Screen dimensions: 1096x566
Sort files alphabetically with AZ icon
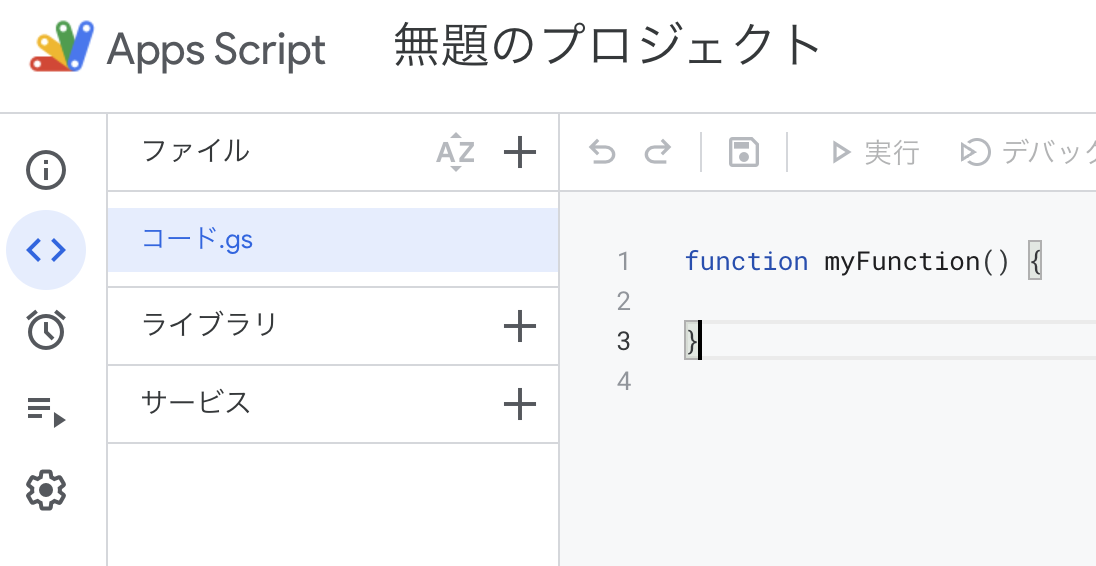click(x=456, y=152)
